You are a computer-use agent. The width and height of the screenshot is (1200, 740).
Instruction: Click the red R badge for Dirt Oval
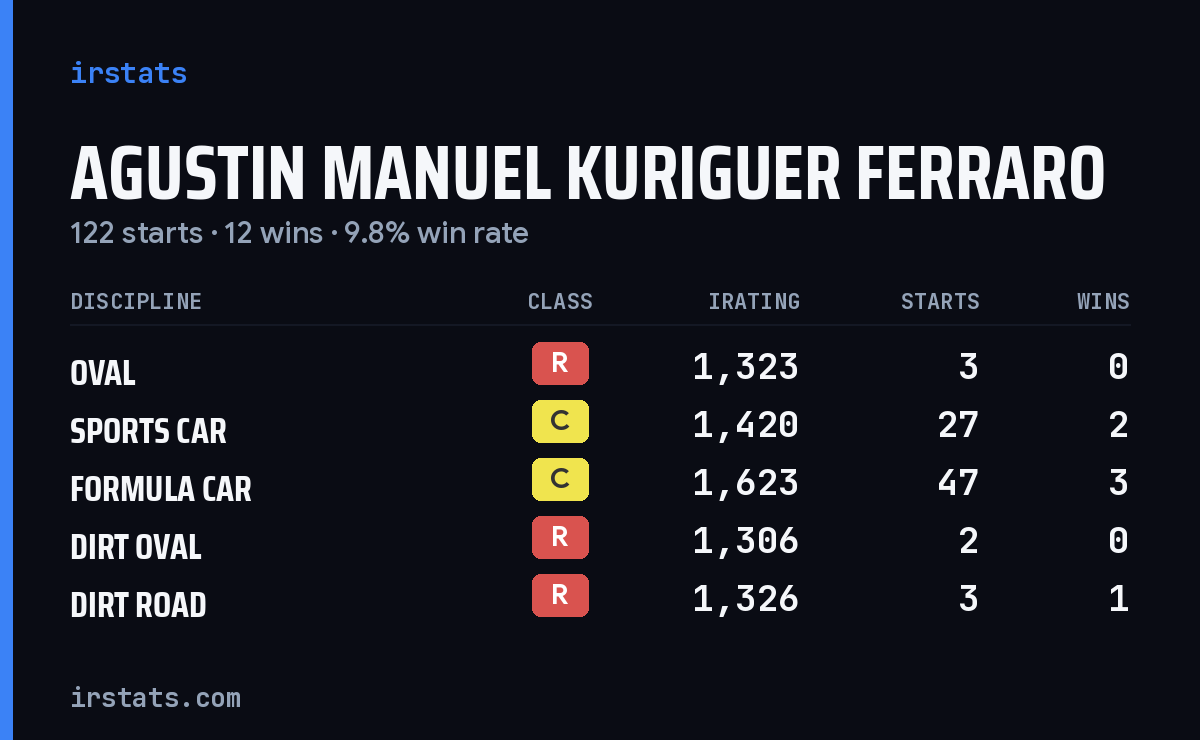click(560, 537)
